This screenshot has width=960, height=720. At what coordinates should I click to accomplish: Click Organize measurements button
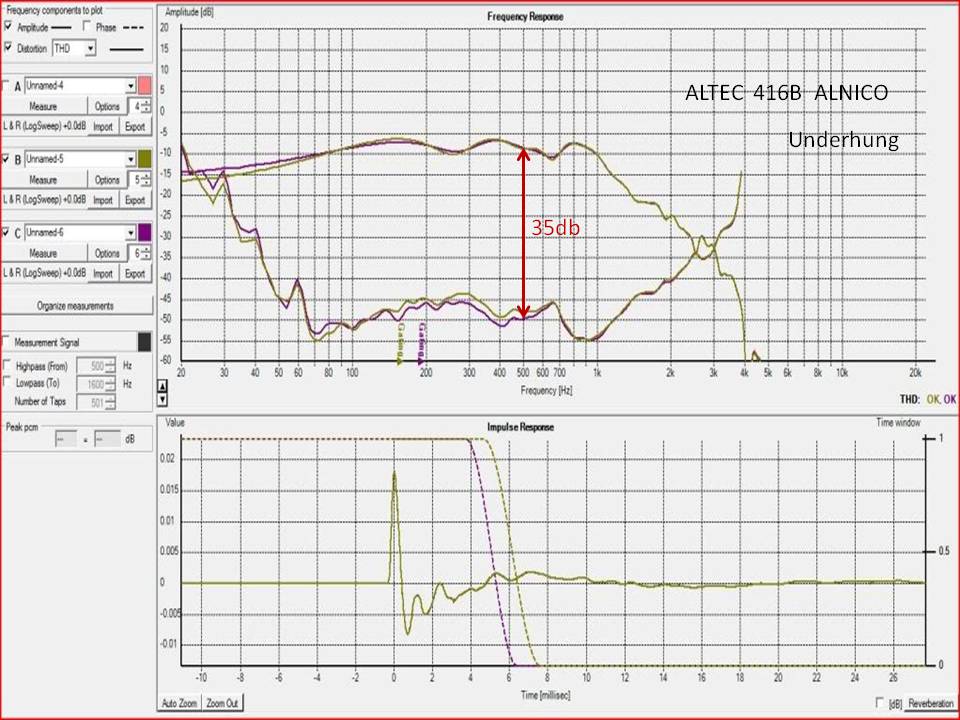76,306
